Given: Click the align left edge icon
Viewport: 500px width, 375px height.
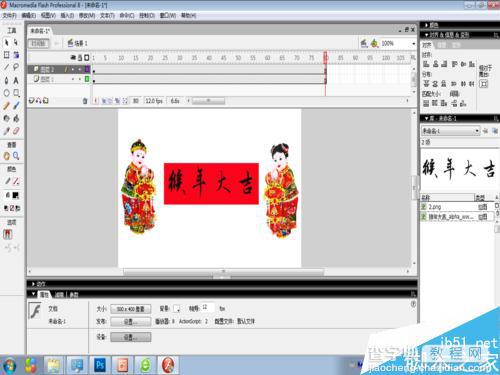Looking at the screenshot, I should pos(426,64).
